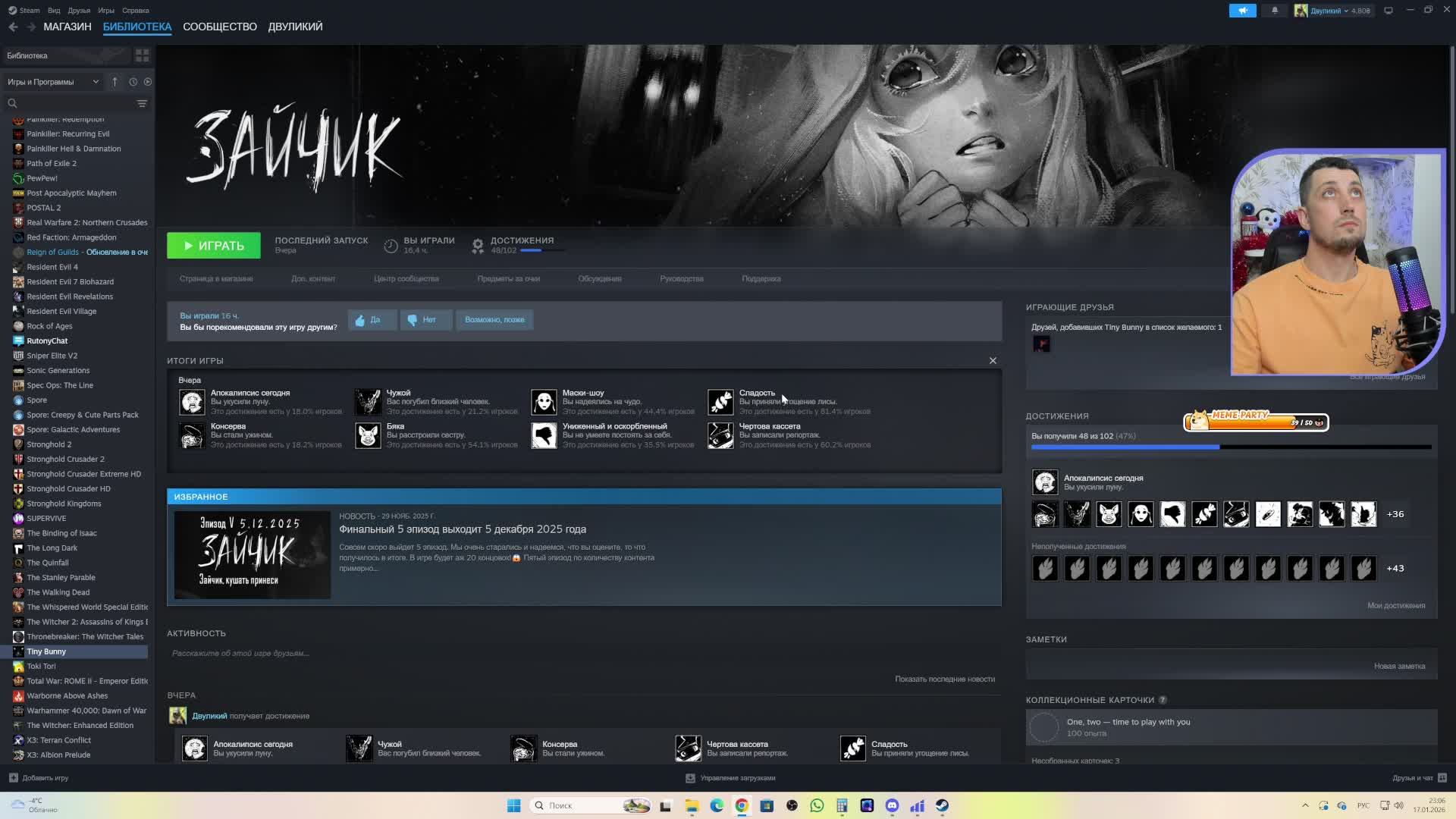
Task: Click the advanced filter icon by search
Action: point(142,103)
